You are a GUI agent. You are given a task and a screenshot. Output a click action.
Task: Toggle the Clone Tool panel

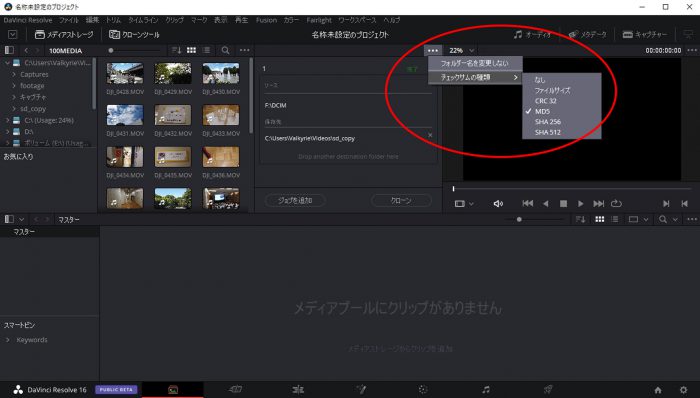click(x=134, y=34)
